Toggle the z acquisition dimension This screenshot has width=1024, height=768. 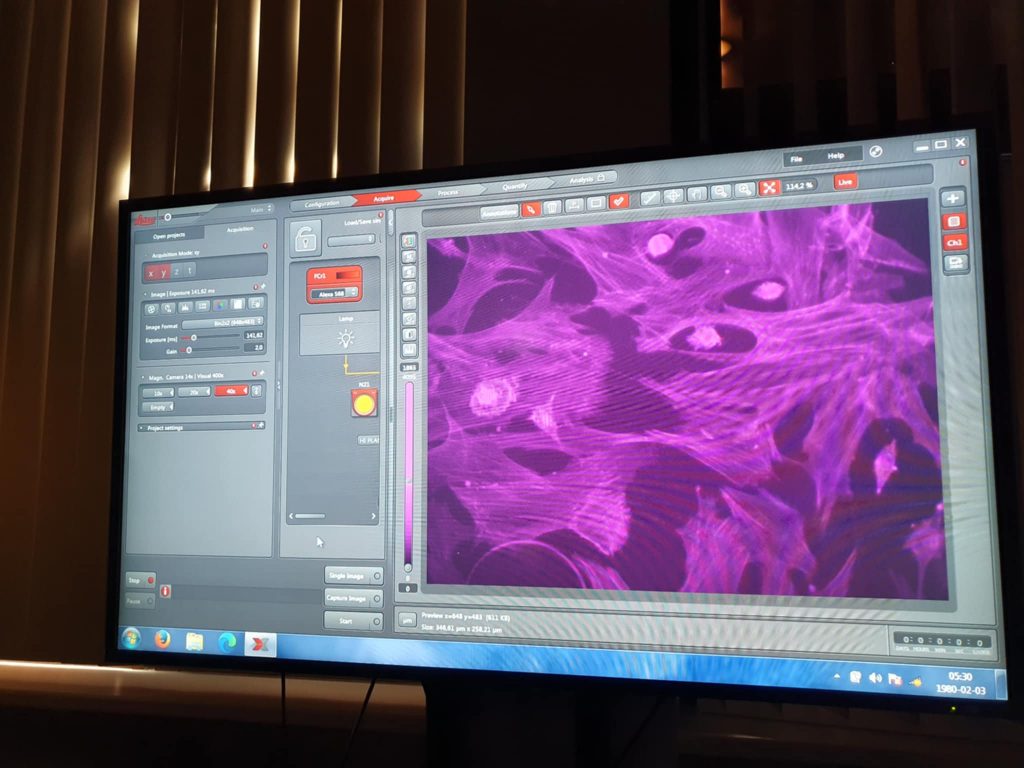[176, 272]
